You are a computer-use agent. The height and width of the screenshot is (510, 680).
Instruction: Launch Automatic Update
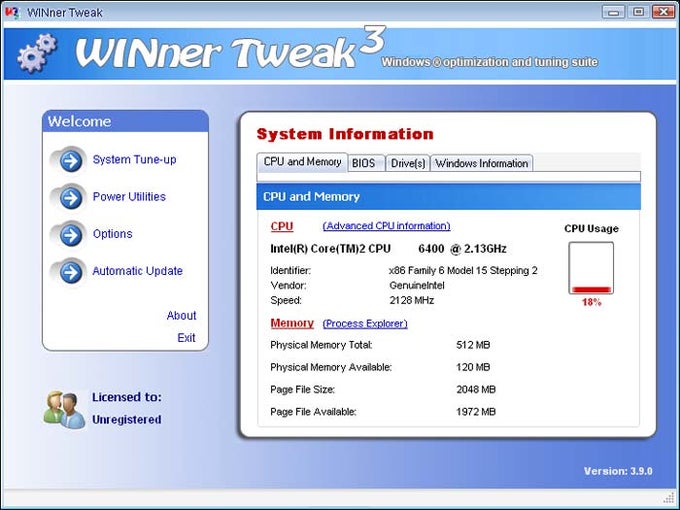(137, 271)
